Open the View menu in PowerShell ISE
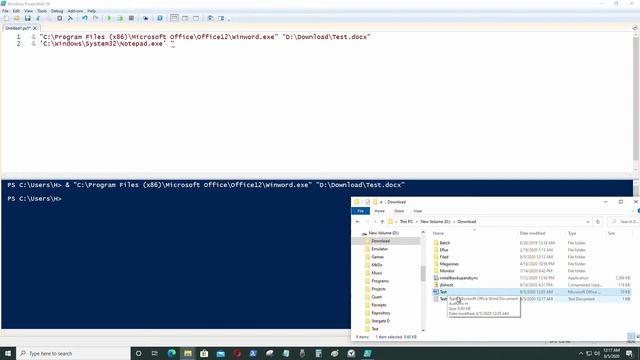The width and height of the screenshot is (640, 360). point(29,11)
